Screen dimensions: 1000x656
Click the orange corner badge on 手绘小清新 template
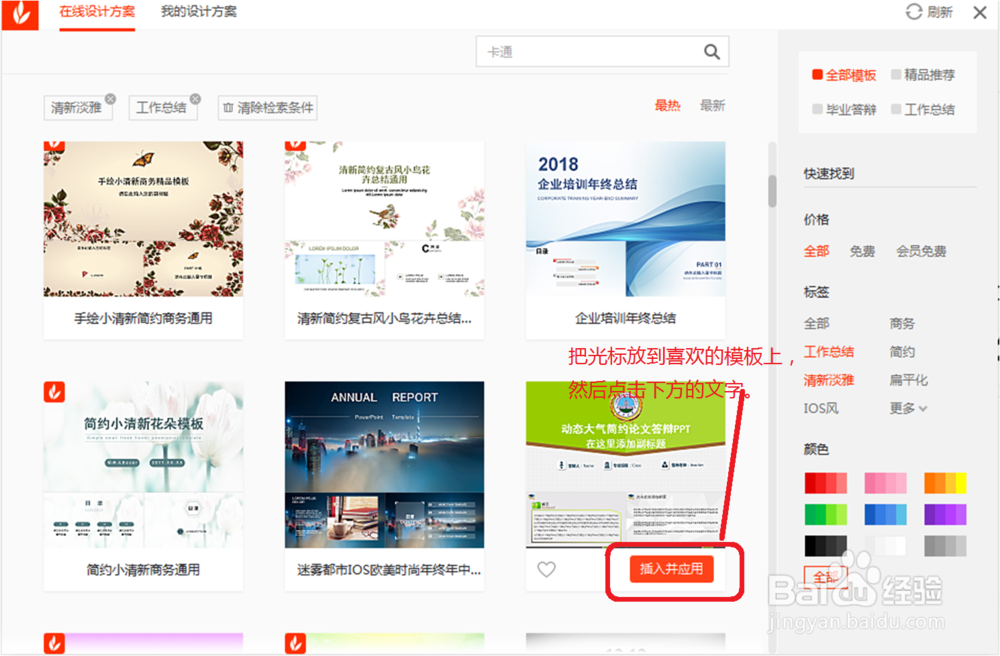[52, 146]
